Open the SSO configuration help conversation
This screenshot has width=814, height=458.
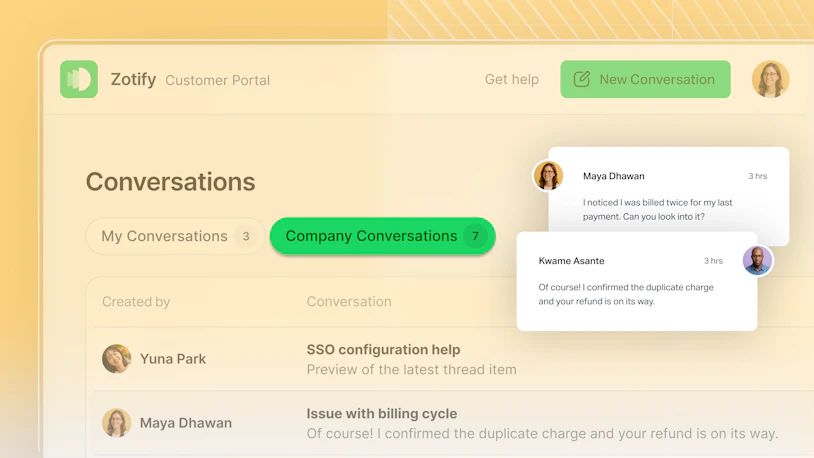pyautogui.click(x=383, y=349)
